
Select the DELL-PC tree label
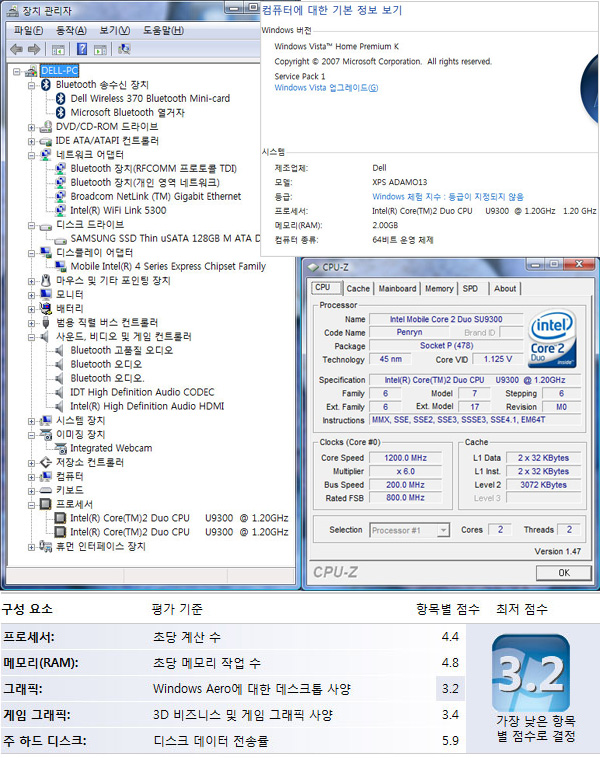pos(59,71)
